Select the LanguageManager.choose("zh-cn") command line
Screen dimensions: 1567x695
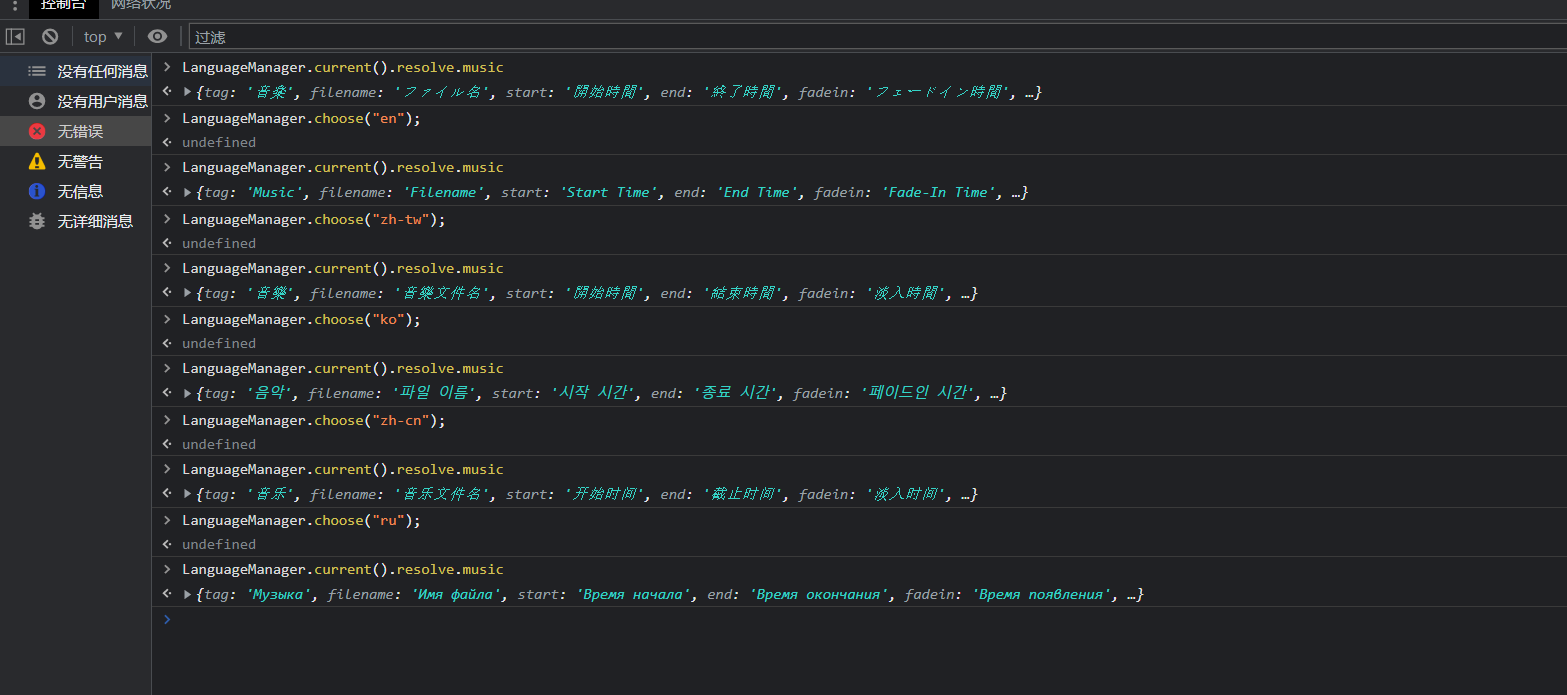tap(314, 420)
